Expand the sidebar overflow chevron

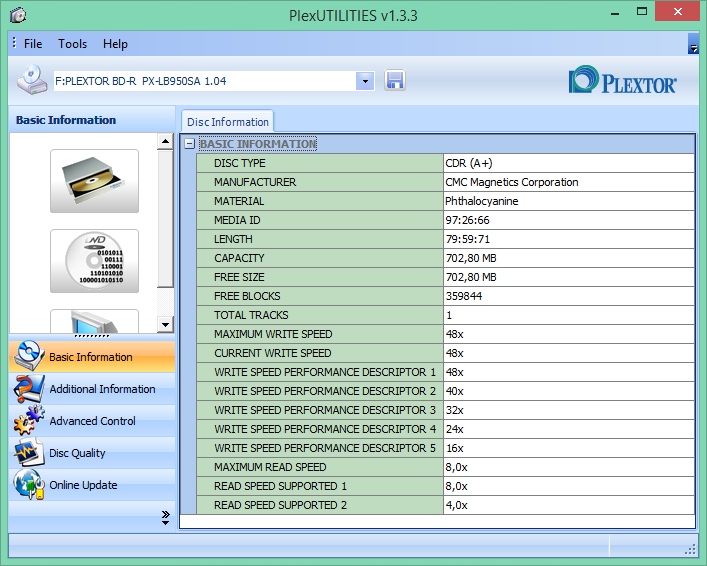[165, 516]
